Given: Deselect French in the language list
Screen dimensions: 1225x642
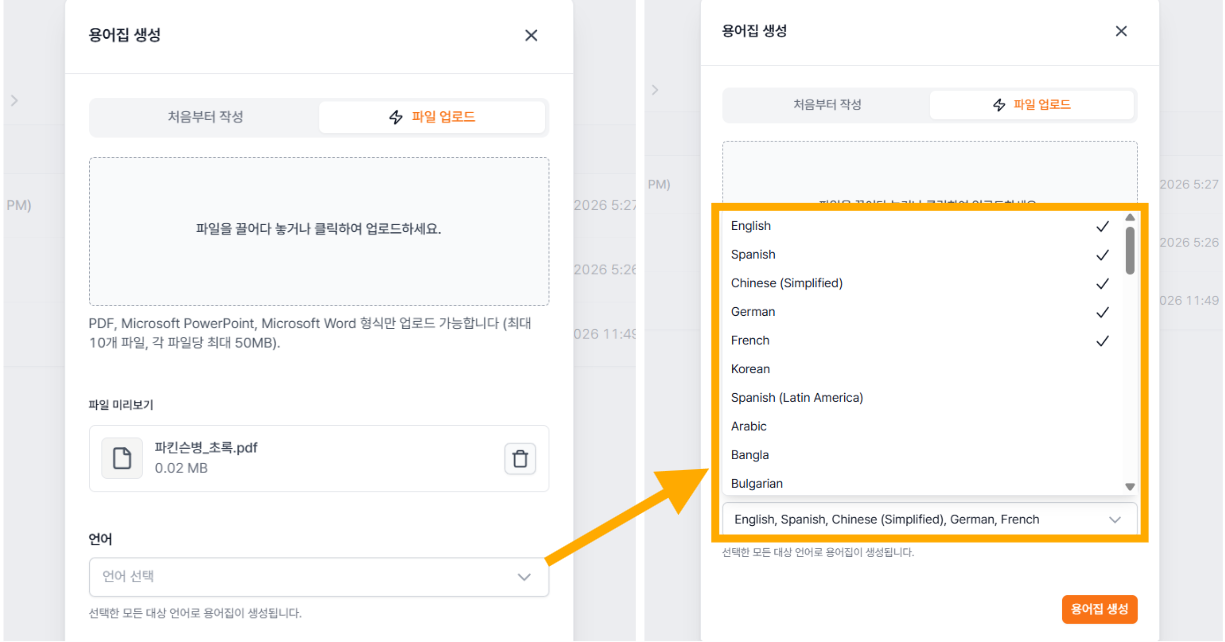Looking at the screenshot, I should pos(921,341).
